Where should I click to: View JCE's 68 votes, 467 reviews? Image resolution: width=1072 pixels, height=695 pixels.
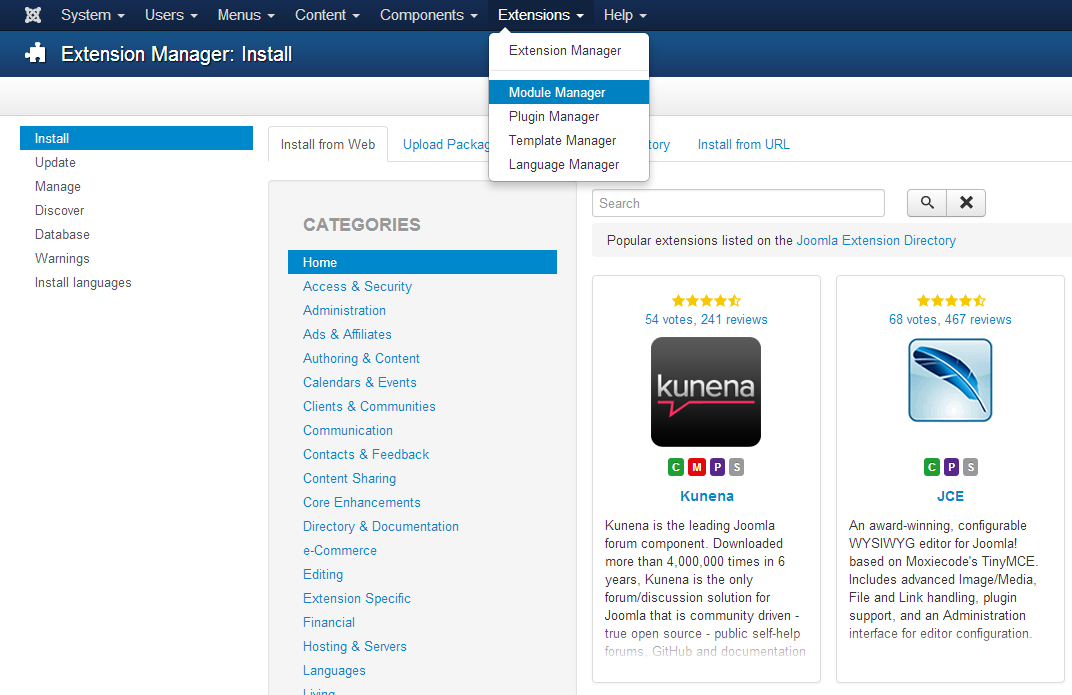pos(950,319)
